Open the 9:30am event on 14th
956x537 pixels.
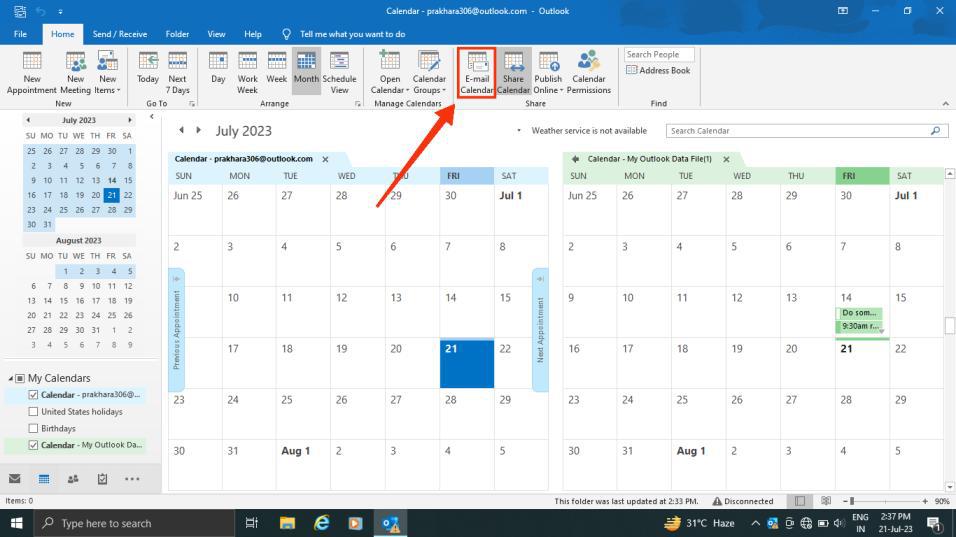click(x=859, y=326)
